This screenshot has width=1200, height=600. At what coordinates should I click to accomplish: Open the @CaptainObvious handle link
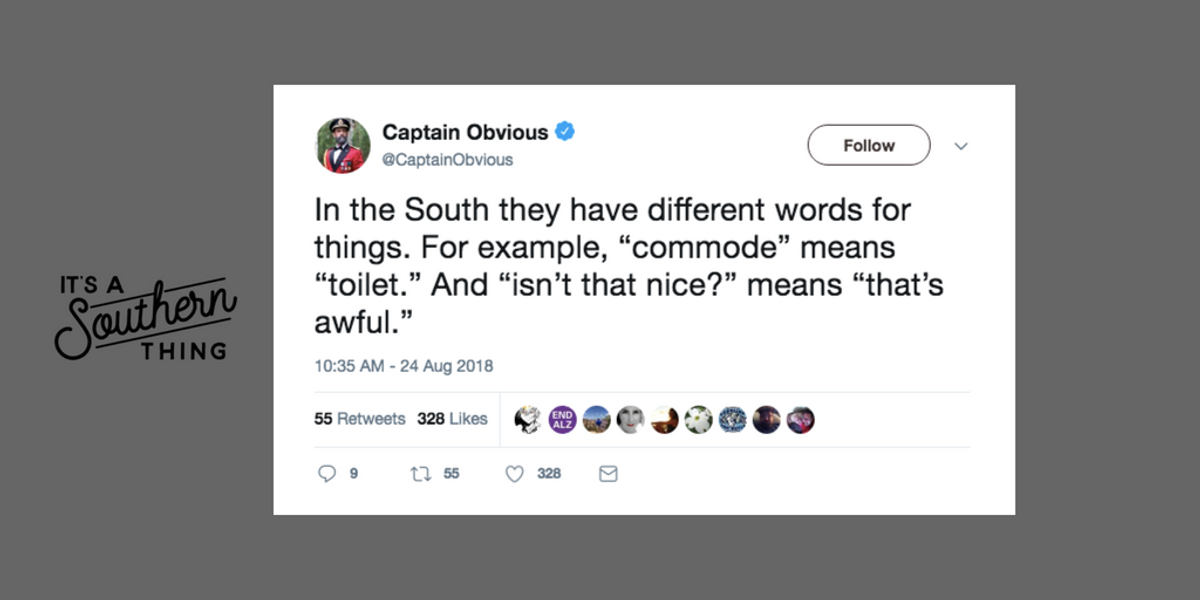(x=449, y=159)
